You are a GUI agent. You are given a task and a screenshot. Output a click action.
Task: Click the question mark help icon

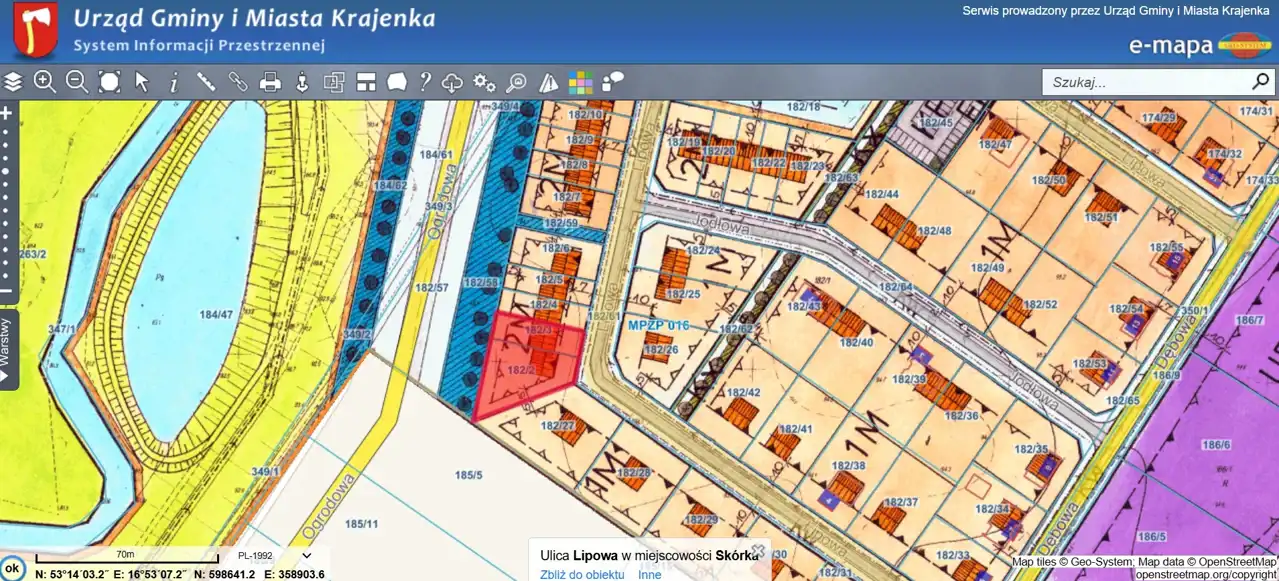(425, 82)
